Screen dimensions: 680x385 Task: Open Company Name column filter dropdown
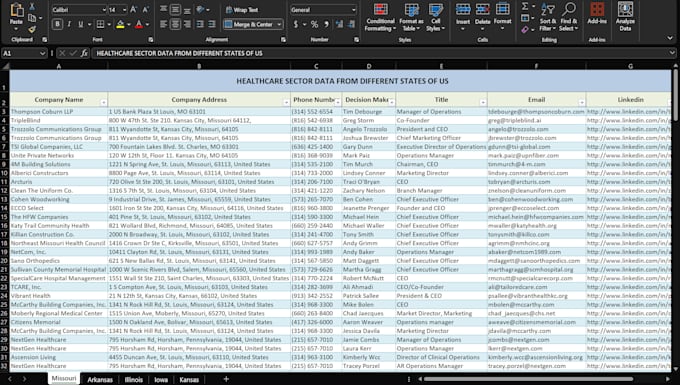[x=103, y=103]
